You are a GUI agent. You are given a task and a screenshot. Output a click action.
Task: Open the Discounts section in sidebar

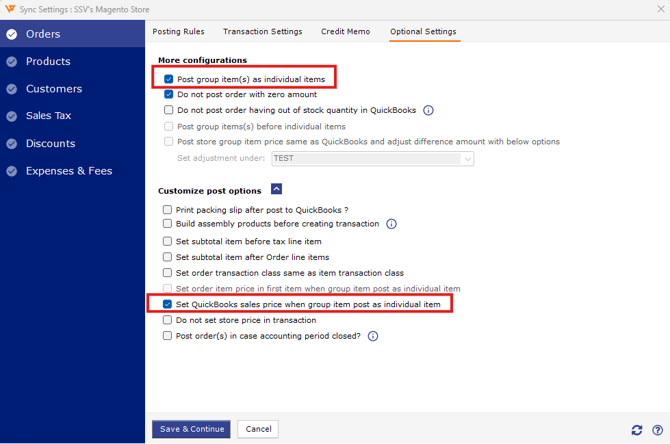72,144
